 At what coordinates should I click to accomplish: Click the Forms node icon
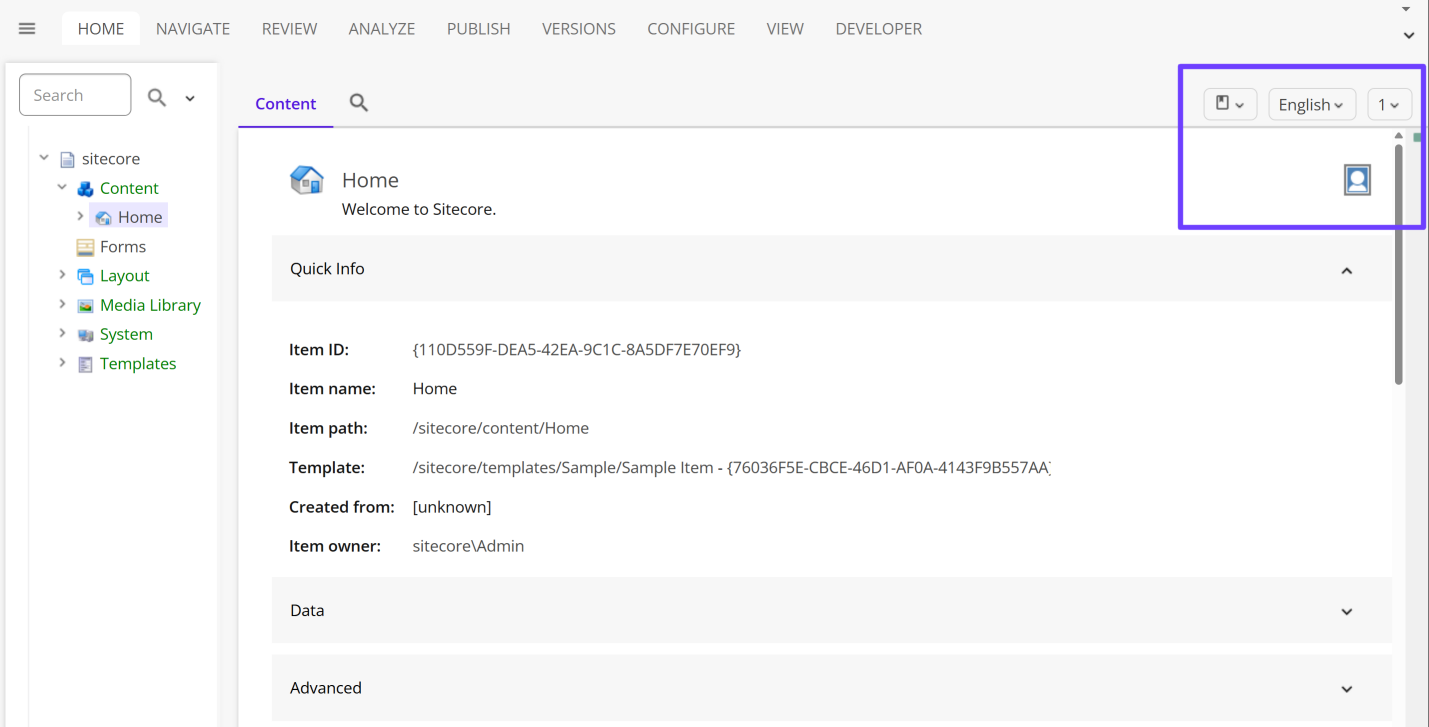coord(85,247)
